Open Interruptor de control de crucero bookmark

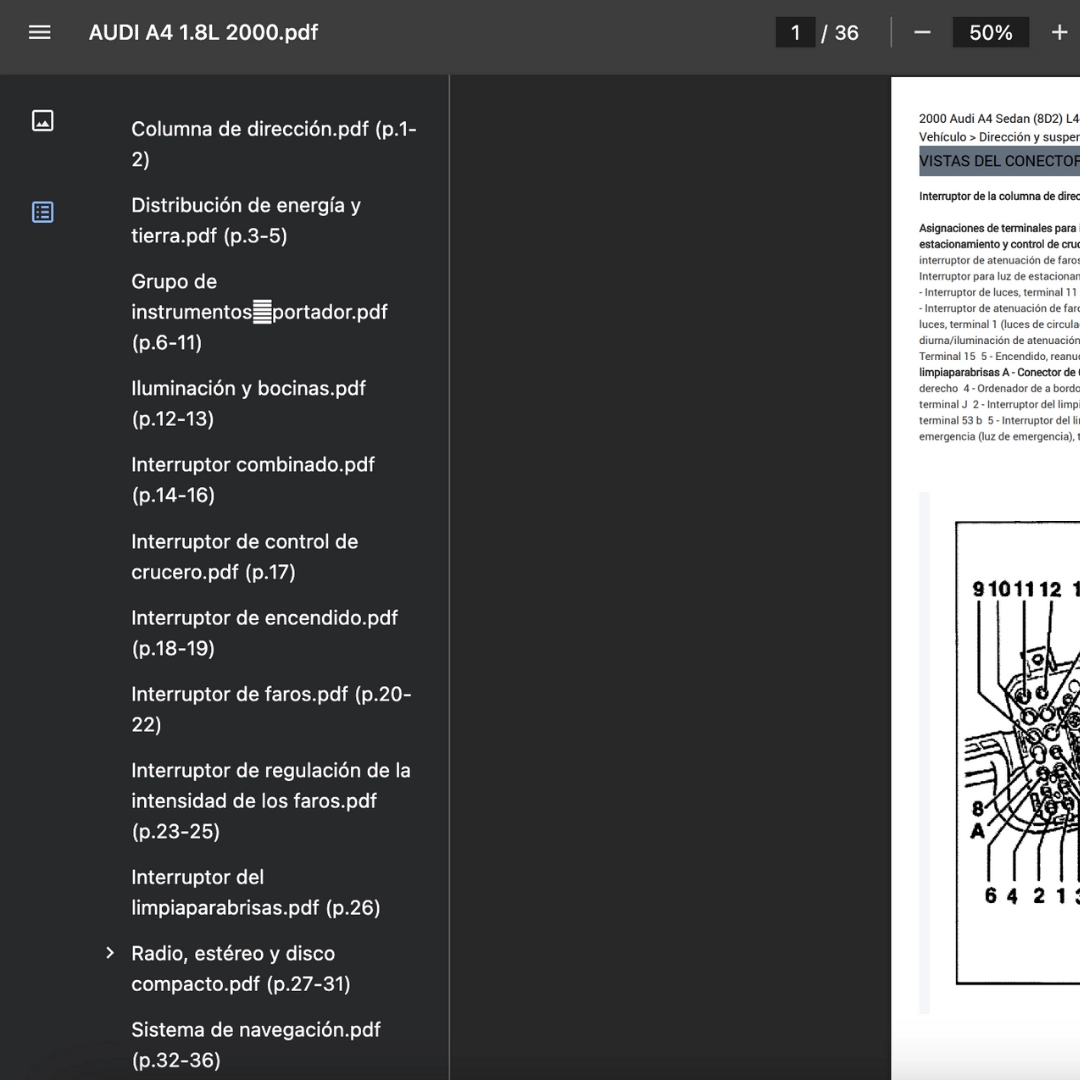244,556
